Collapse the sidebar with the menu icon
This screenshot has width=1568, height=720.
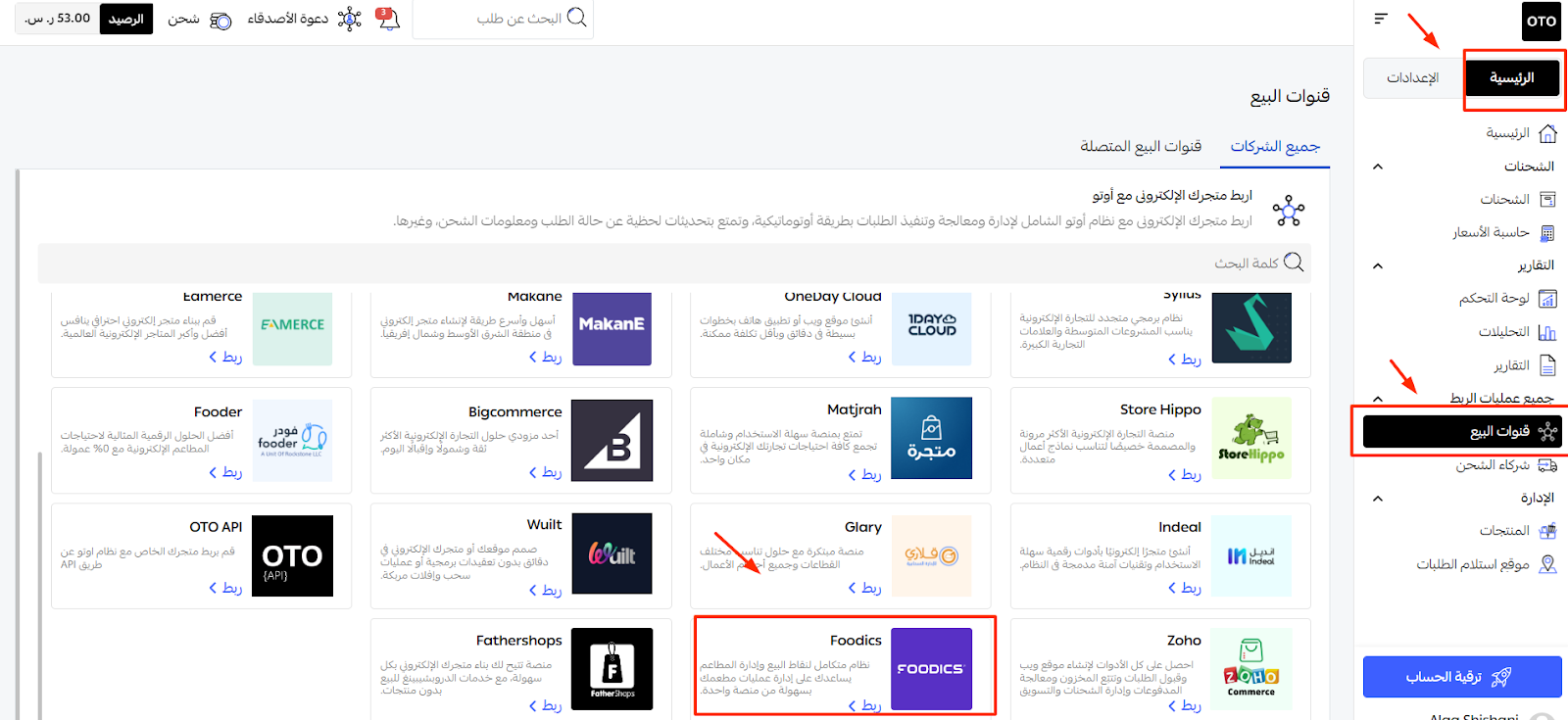click(x=1381, y=19)
